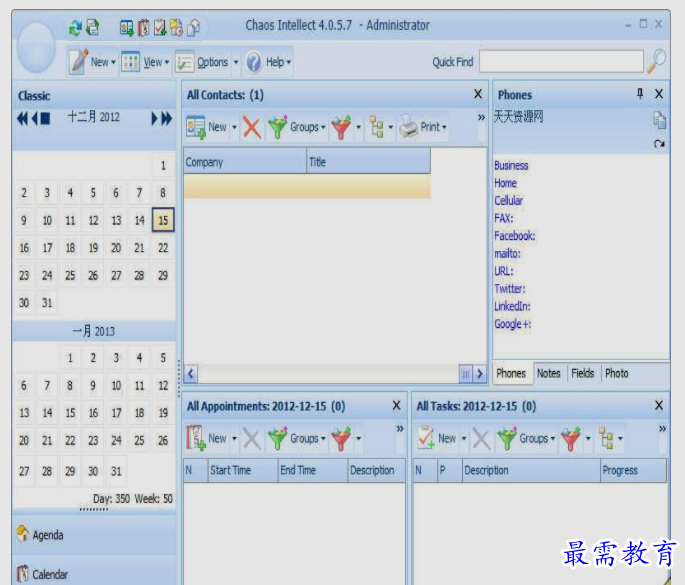Click the calendar today square button
This screenshot has width=685, height=585.
tap(45, 118)
